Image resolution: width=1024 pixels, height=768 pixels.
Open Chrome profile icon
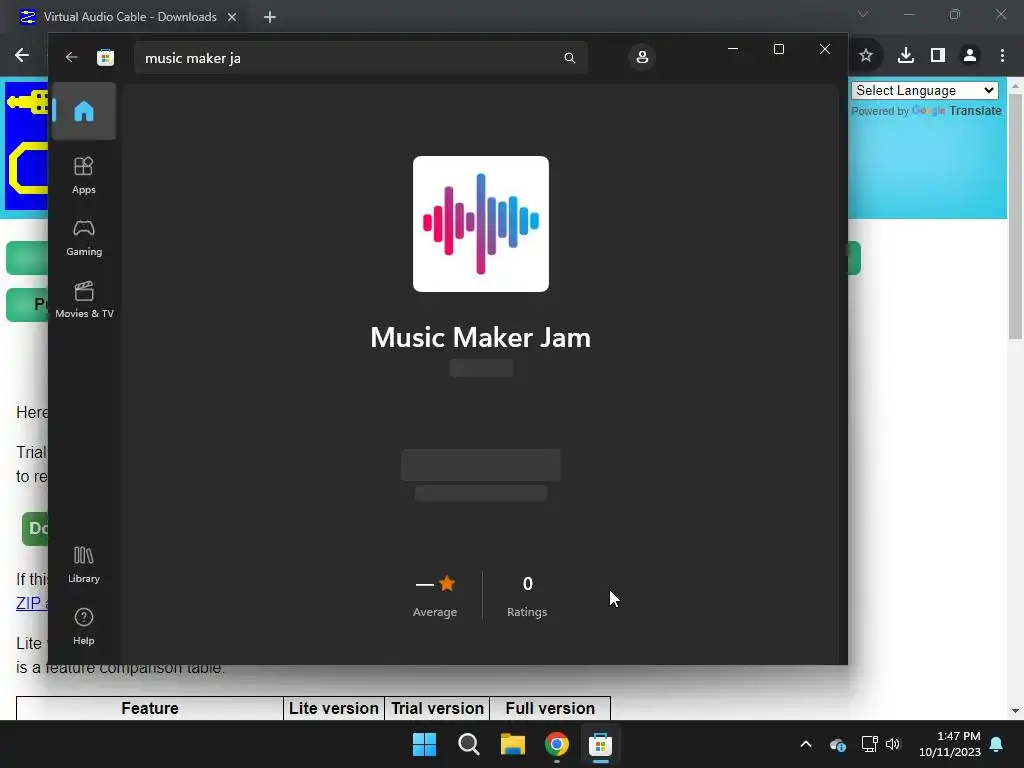(970, 56)
